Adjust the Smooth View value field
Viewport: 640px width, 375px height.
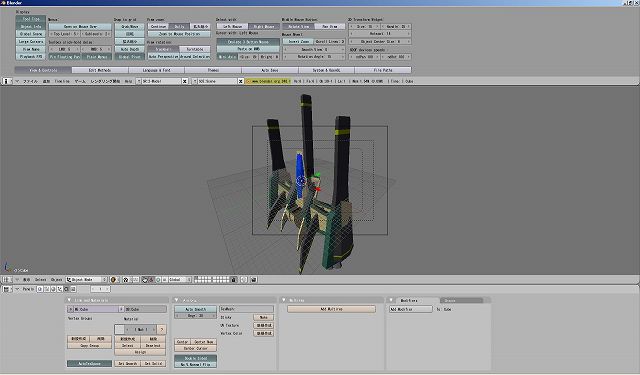pos(314,49)
